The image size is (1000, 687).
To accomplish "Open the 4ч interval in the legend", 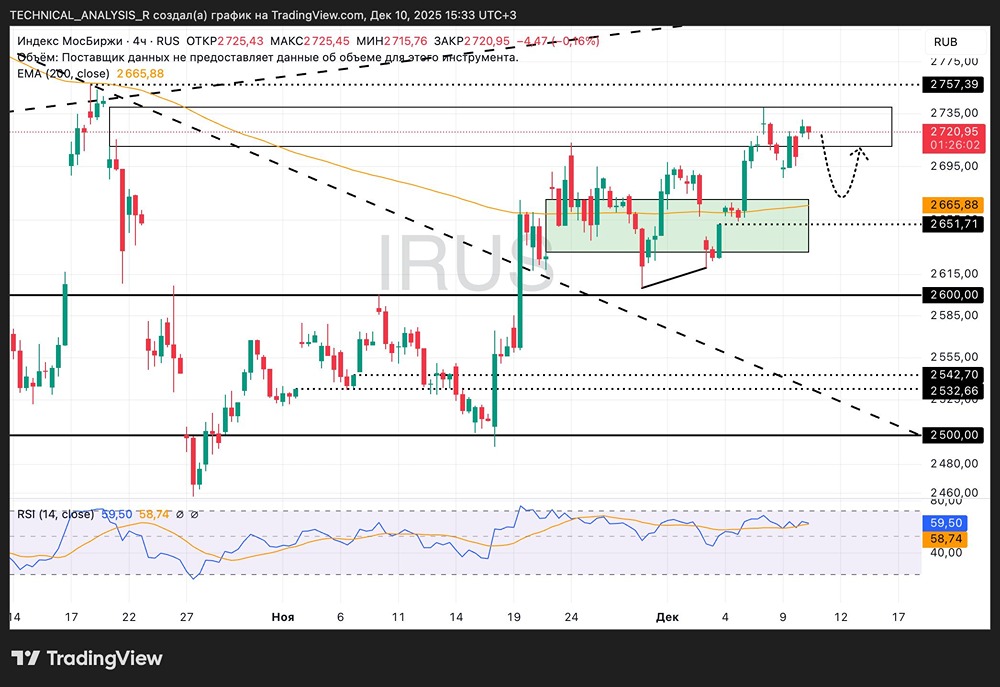I will click(x=139, y=42).
